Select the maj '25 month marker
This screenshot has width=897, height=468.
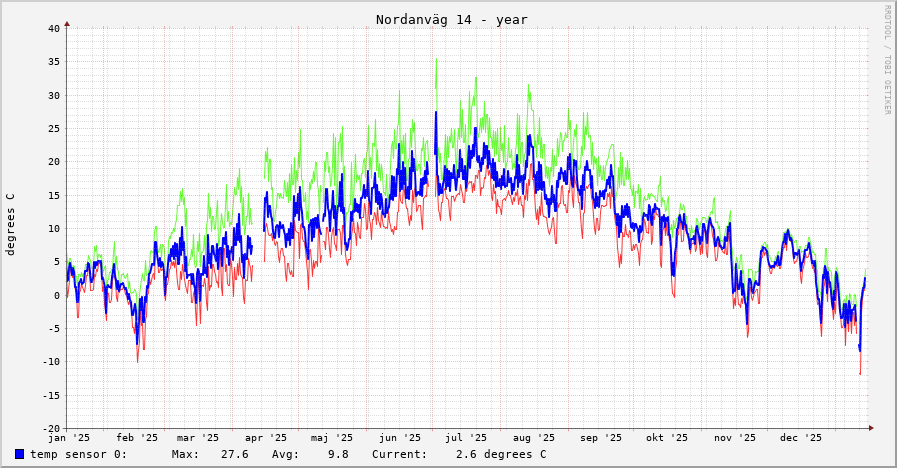tap(332, 437)
